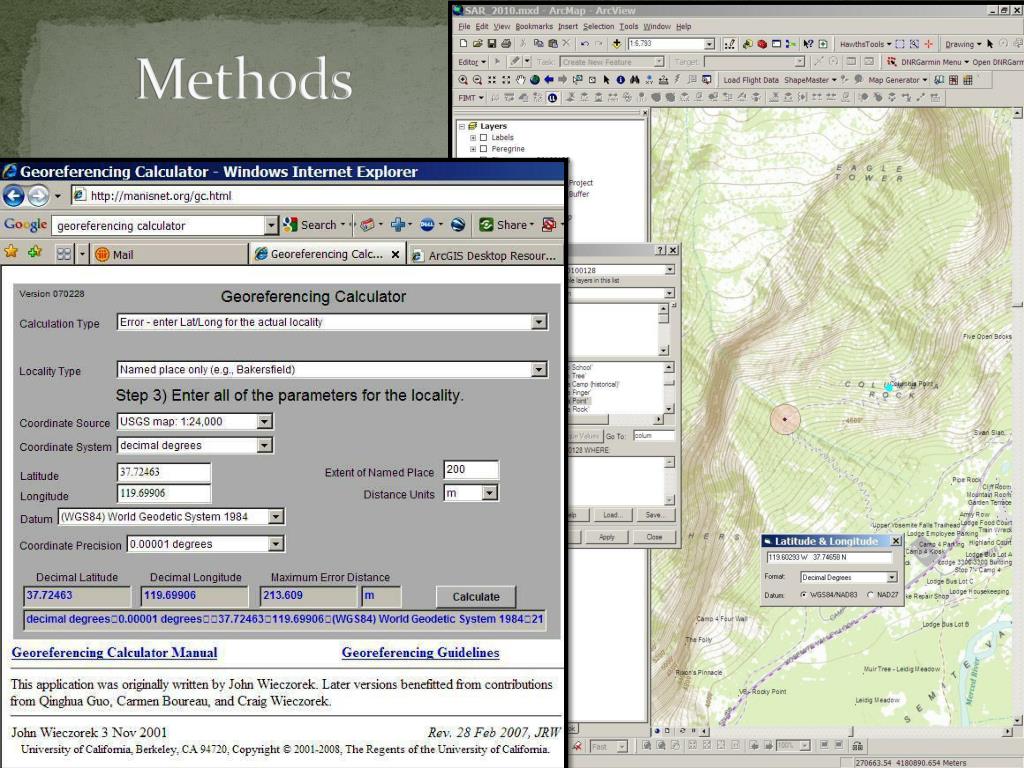
Task: Click the Add to Favorites star-plus icon
Action: click(35, 252)
